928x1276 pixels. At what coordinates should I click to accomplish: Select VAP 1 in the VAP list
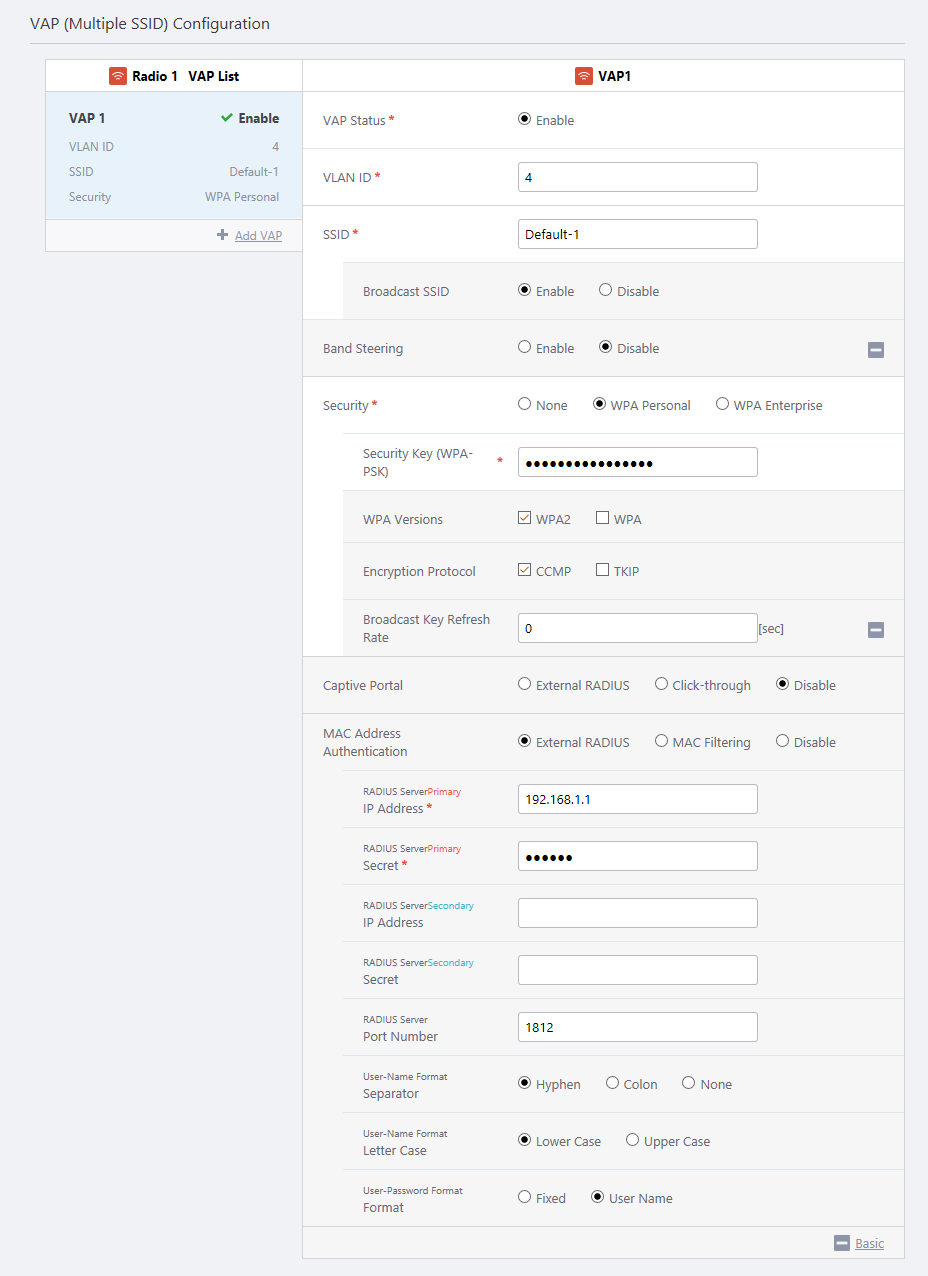173,156
